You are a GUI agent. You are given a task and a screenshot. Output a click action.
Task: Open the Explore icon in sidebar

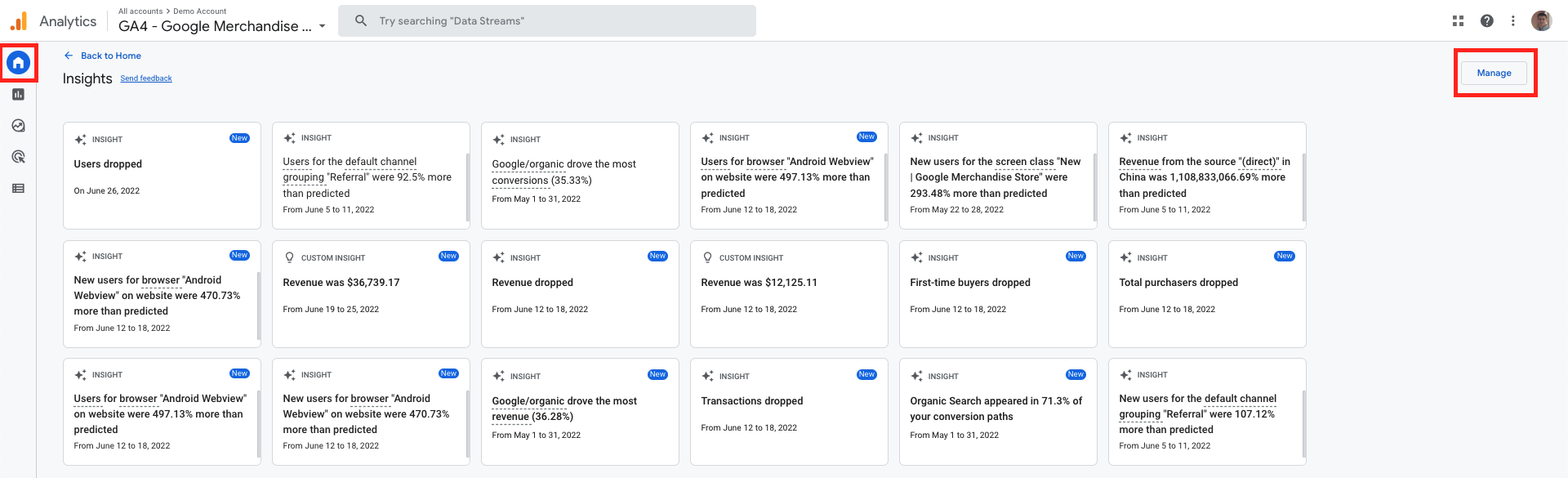[x=18, y=126]
